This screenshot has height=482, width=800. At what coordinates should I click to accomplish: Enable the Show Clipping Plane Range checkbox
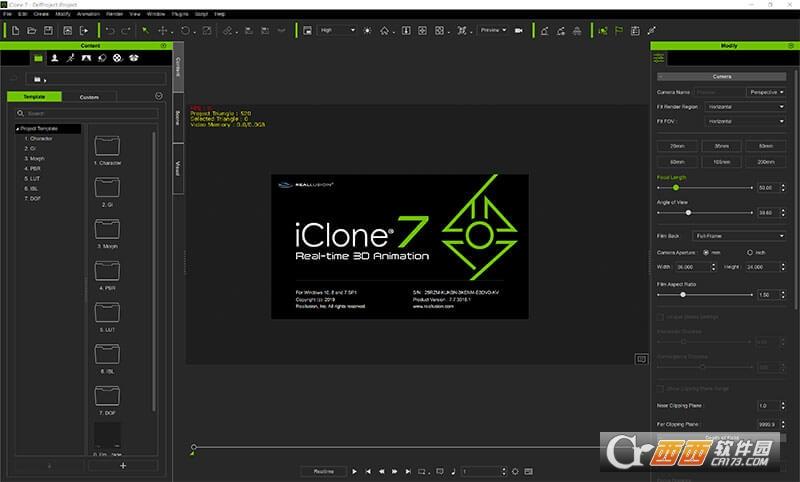[x=660, y=389]
